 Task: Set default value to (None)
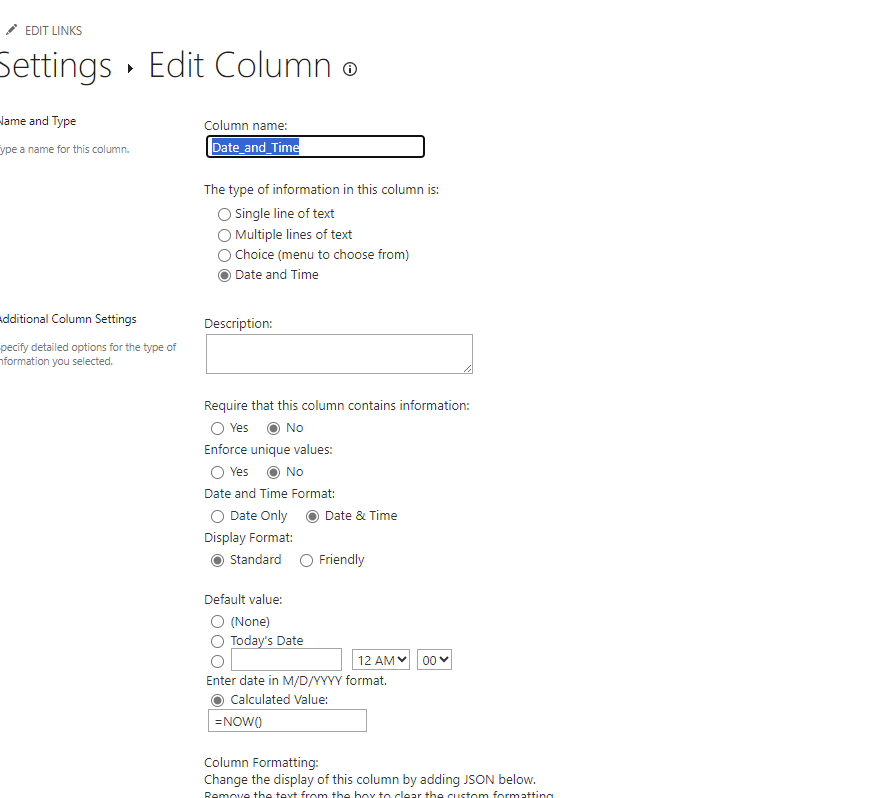pos(217,621)
